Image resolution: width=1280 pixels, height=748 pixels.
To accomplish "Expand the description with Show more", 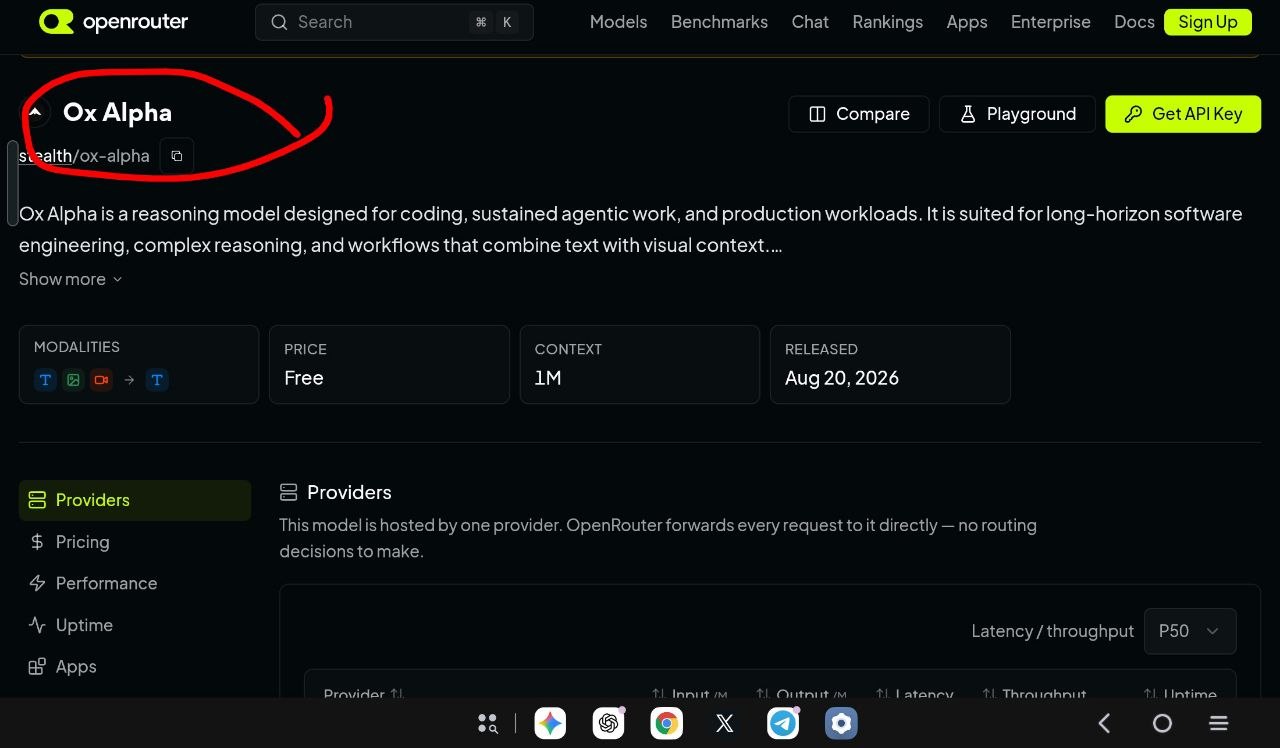I will click(71, 279).
